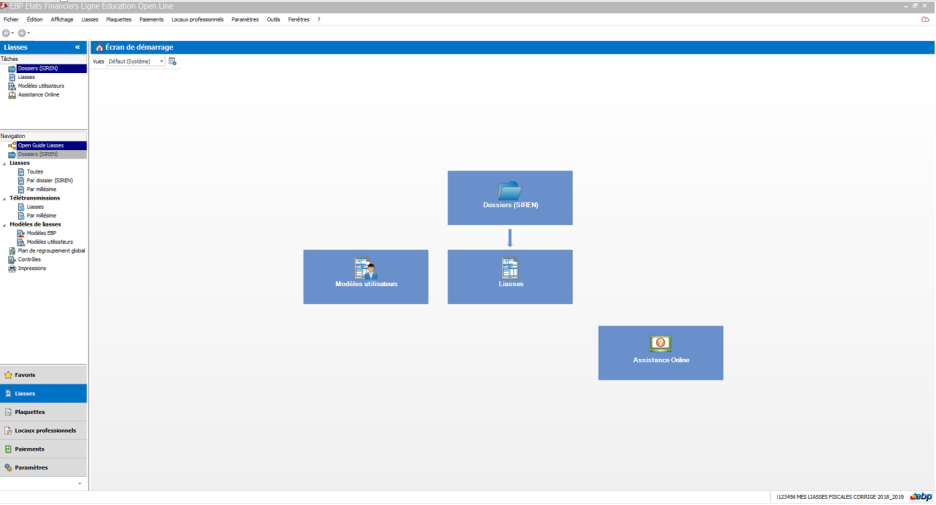This screenshot has height=505, width=936.
Task: Click the Dossiers (SIREN) folder icon under Tâches
Action: 12,69
